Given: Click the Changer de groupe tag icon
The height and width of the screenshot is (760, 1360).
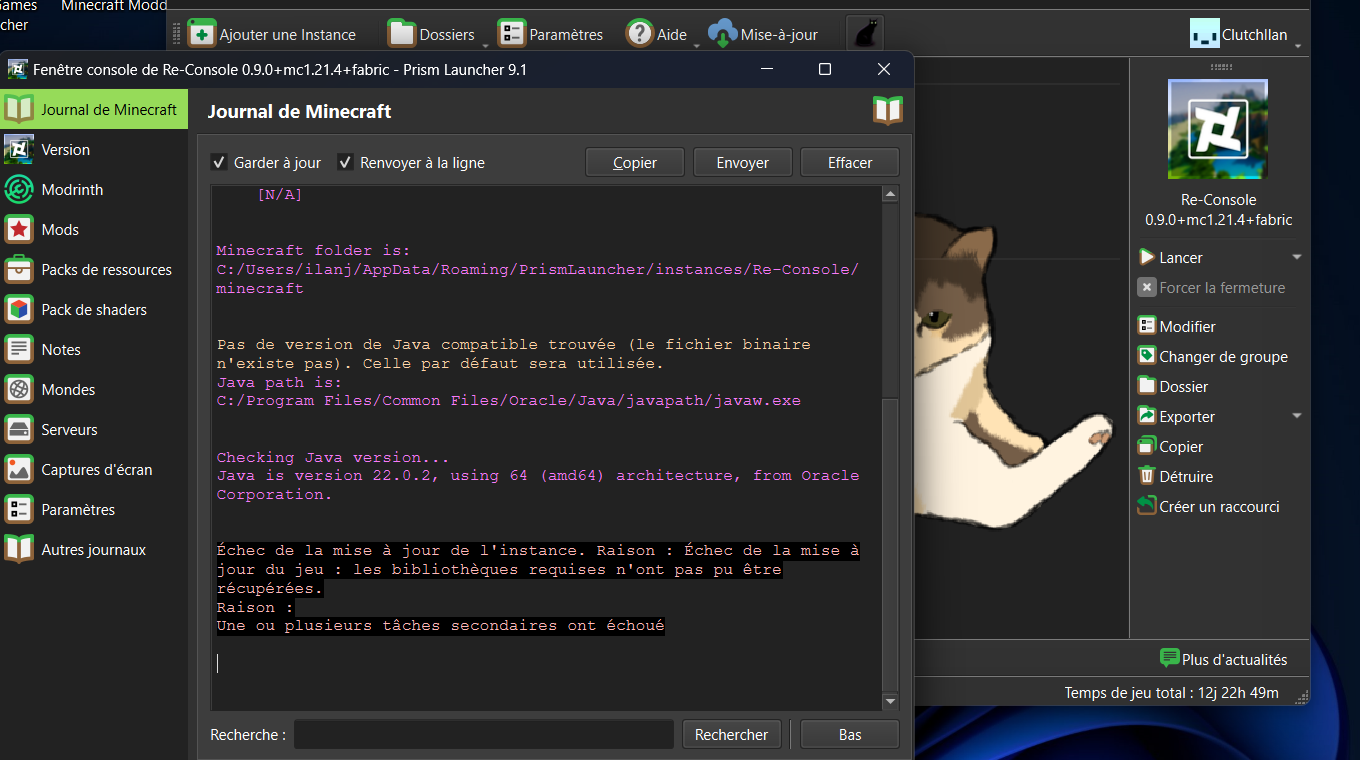Looking at the screenshot, I should 1147,356.
